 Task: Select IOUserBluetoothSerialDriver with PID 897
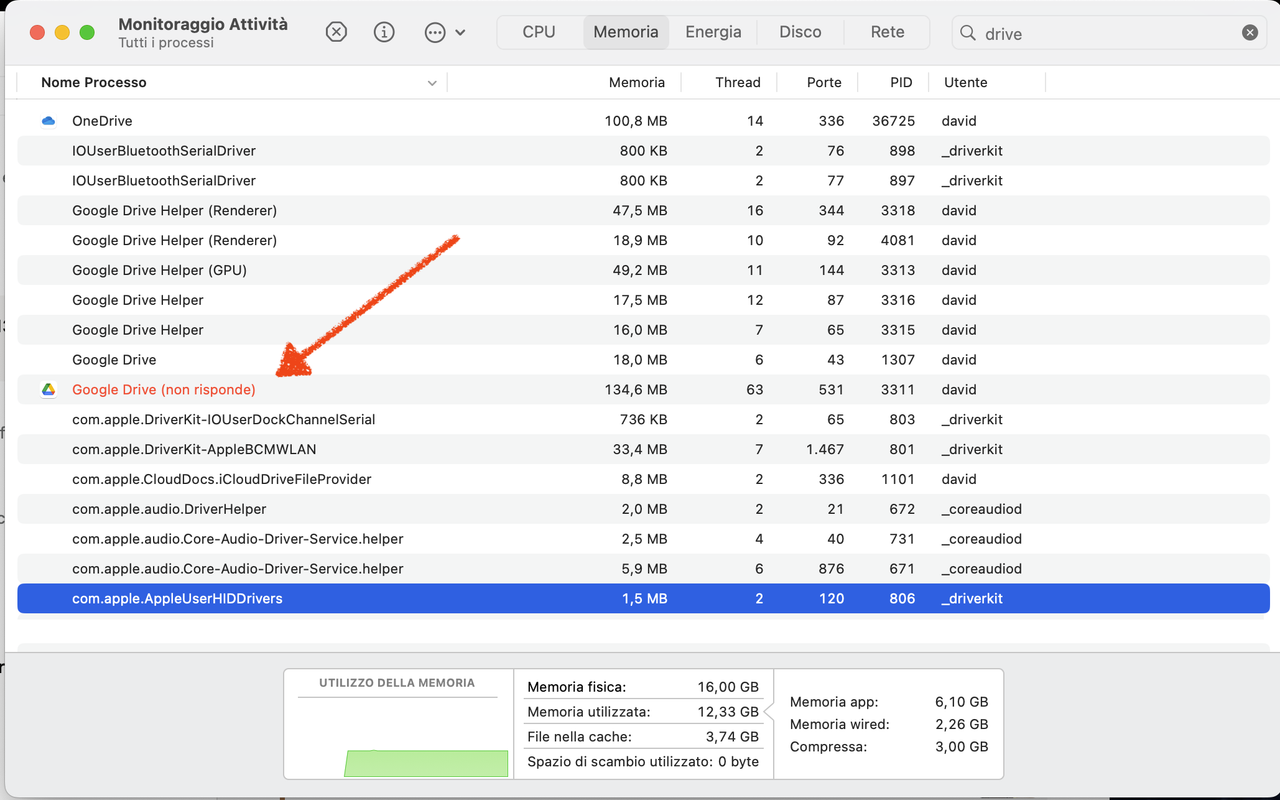coord(643,181)
